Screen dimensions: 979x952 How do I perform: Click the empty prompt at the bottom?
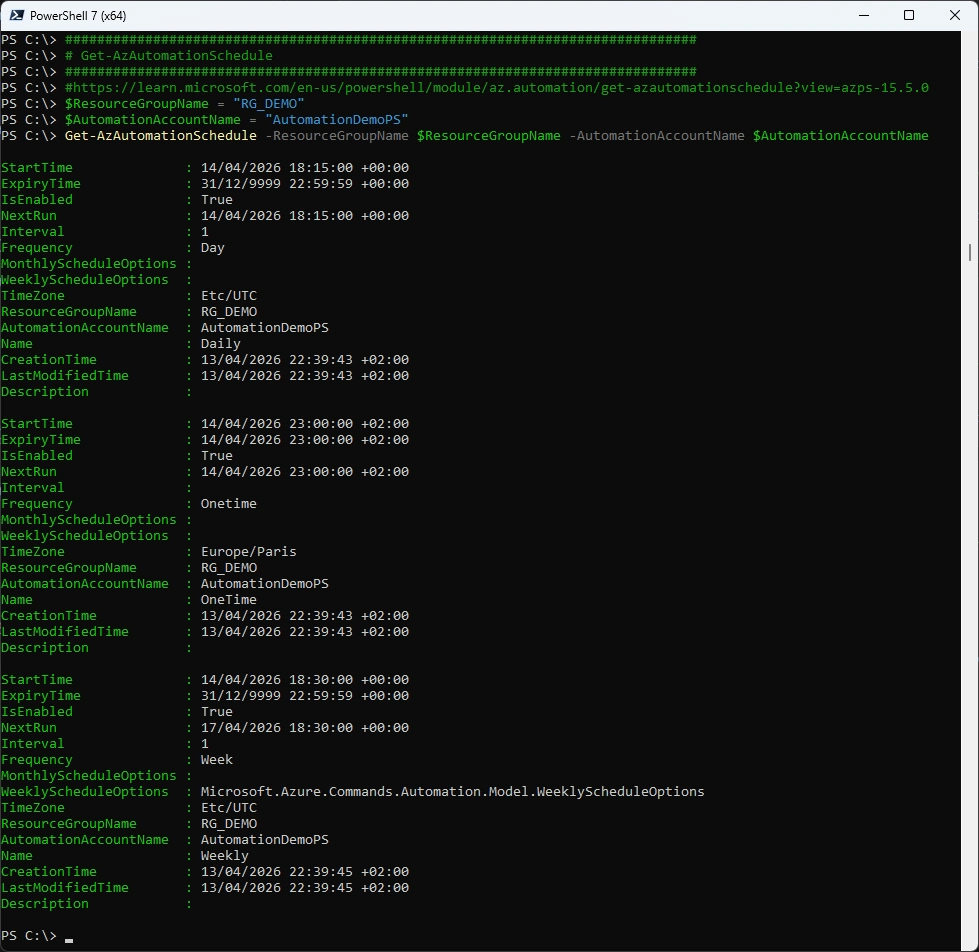click(67, 936)
